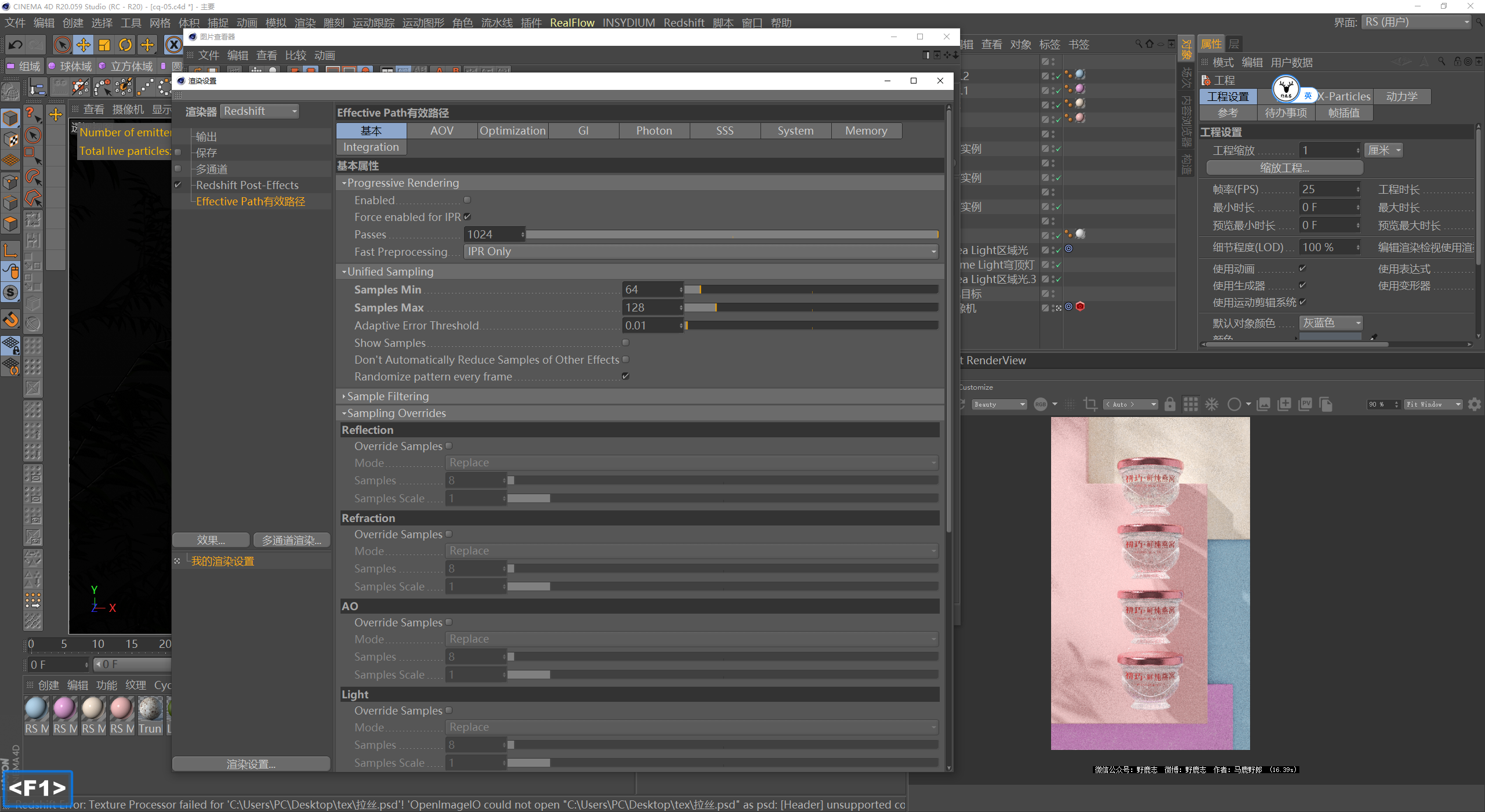
Task: Click the 多通道渲染... button
Action: click(x=292, y=540)
